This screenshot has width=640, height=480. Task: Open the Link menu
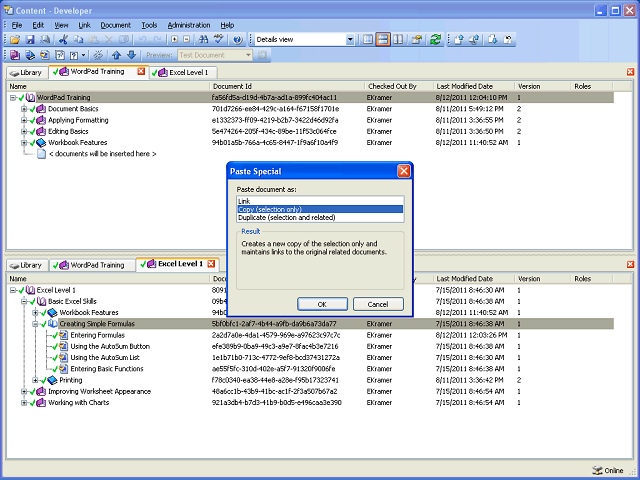[84, 25]
